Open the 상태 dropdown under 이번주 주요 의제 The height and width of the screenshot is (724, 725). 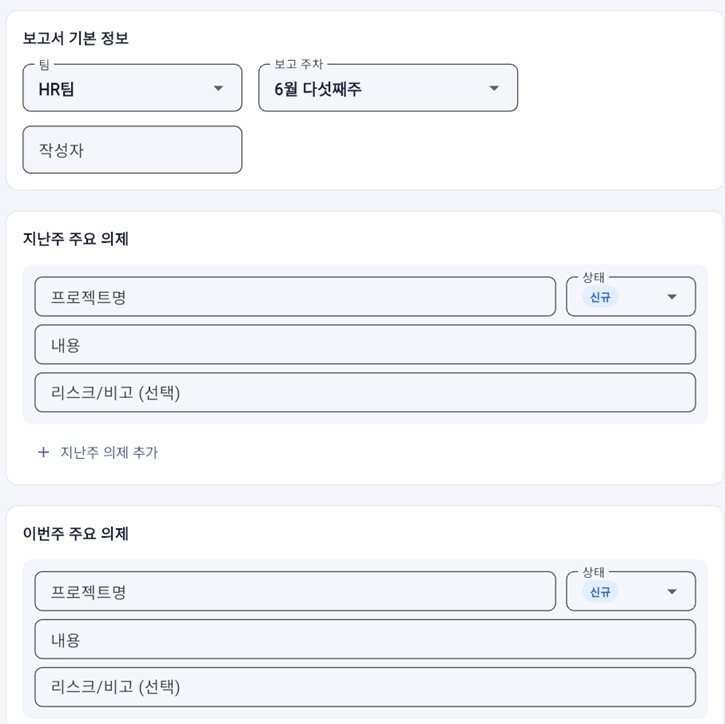click(x=631, y=591)
